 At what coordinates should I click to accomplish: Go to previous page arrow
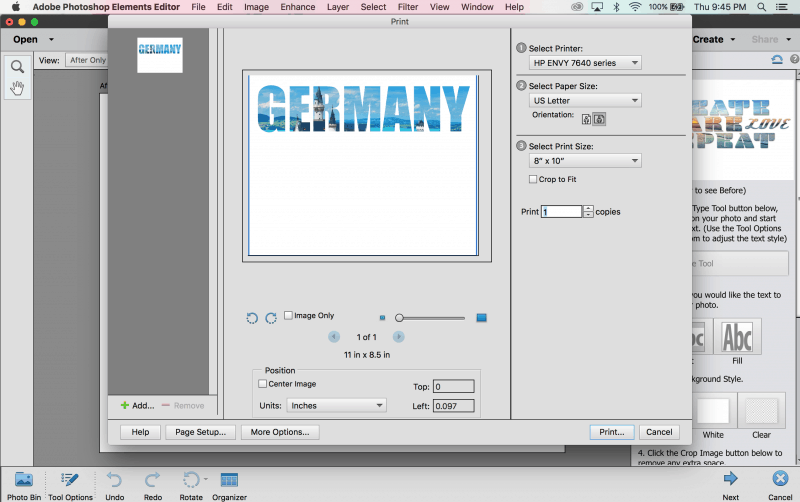[334, 337]
